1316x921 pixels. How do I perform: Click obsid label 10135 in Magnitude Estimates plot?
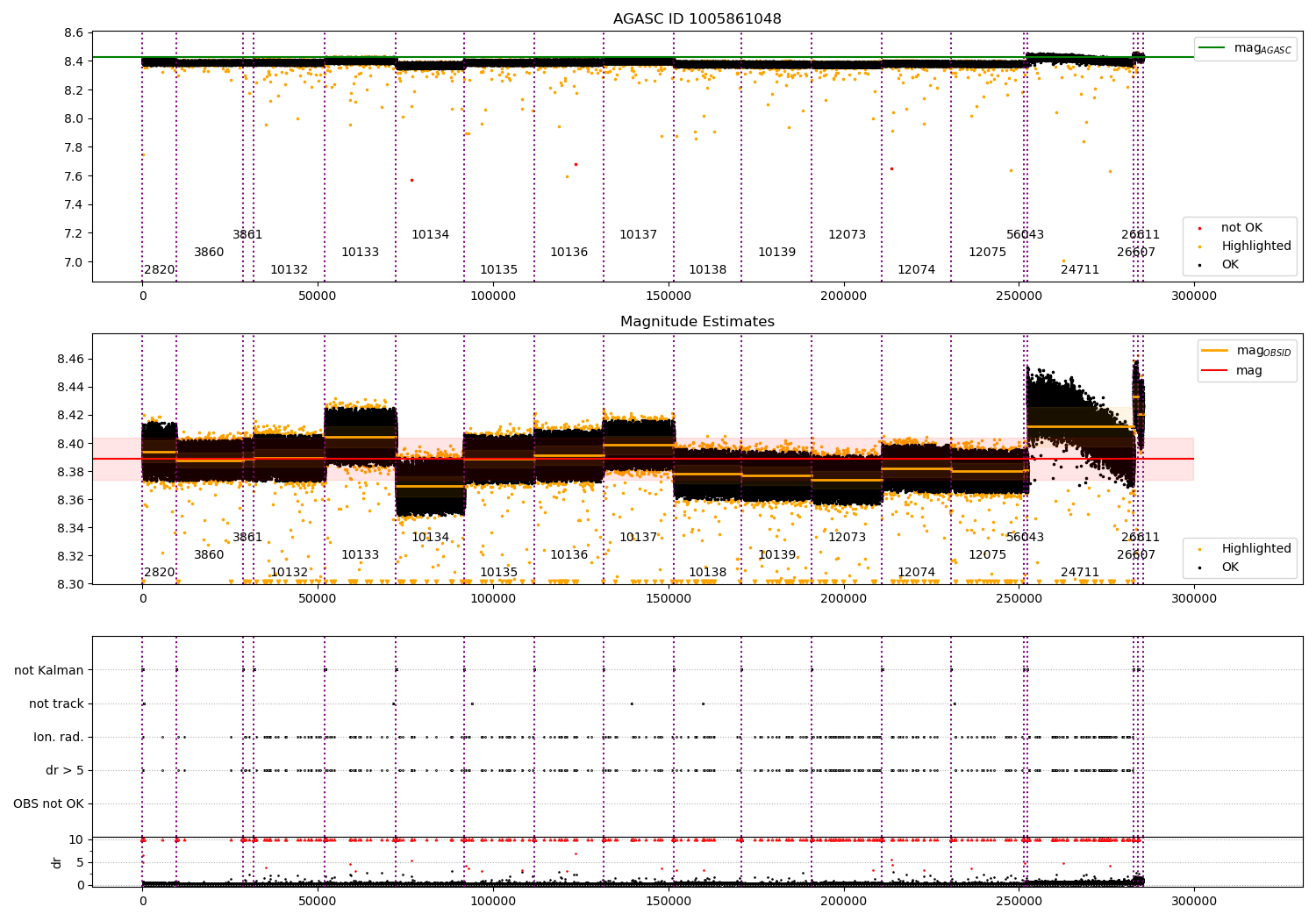tap(498, 573)
